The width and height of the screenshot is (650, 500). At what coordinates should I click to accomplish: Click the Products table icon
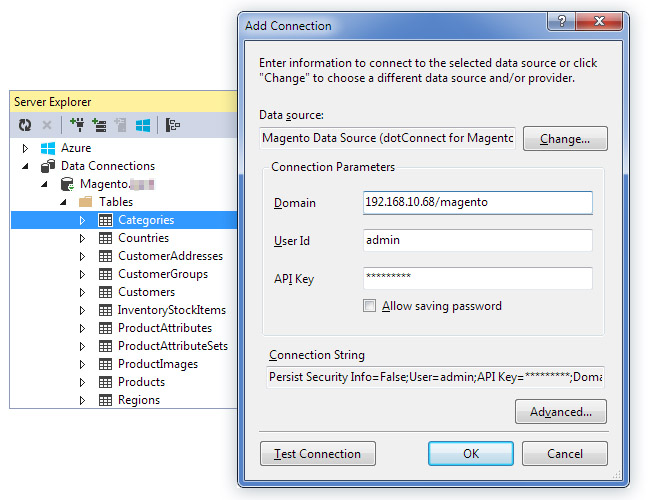[x=105, y=382]
